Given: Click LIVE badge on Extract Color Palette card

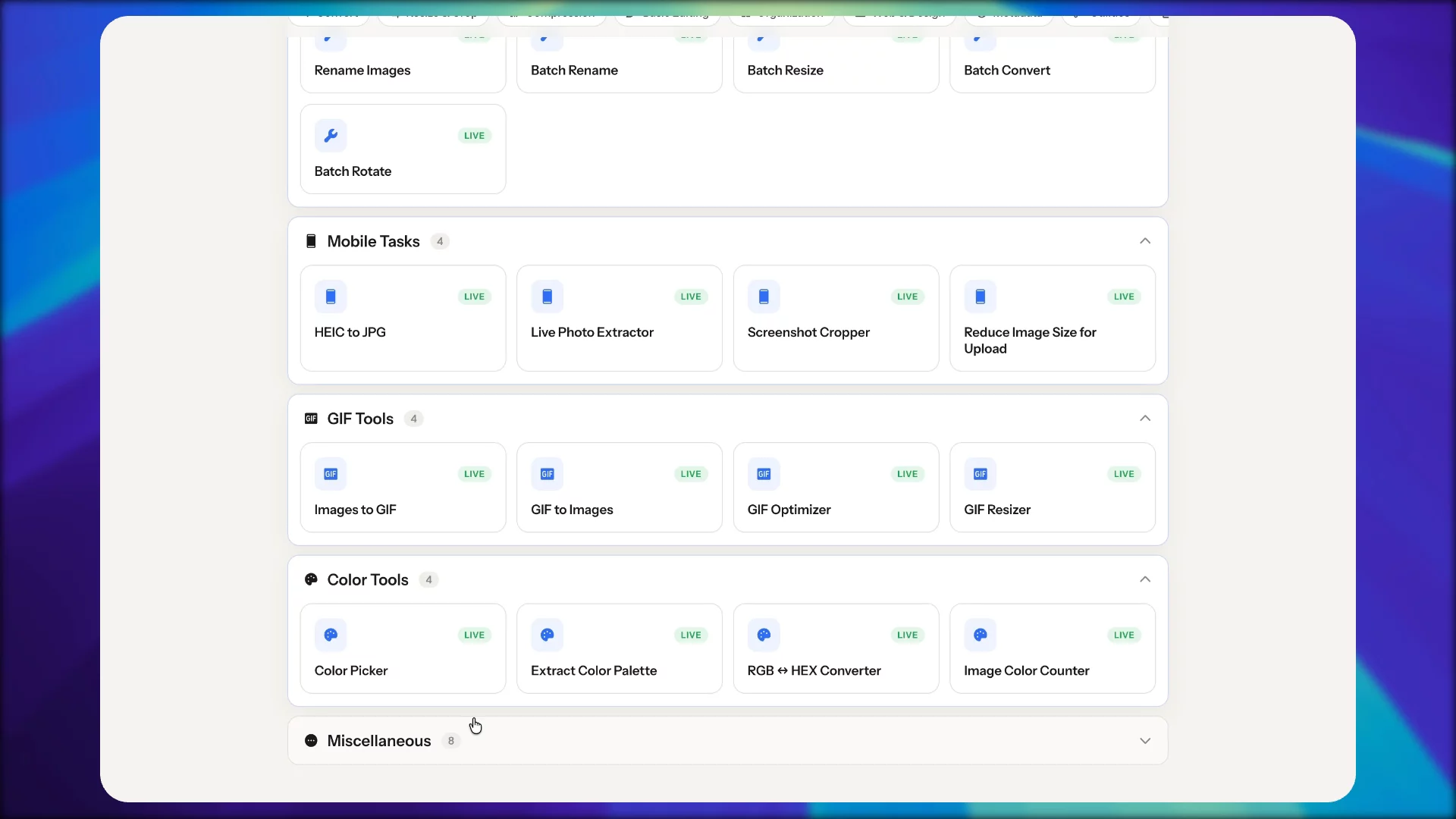Looking at the screenshot, I should tap(691, 635).
